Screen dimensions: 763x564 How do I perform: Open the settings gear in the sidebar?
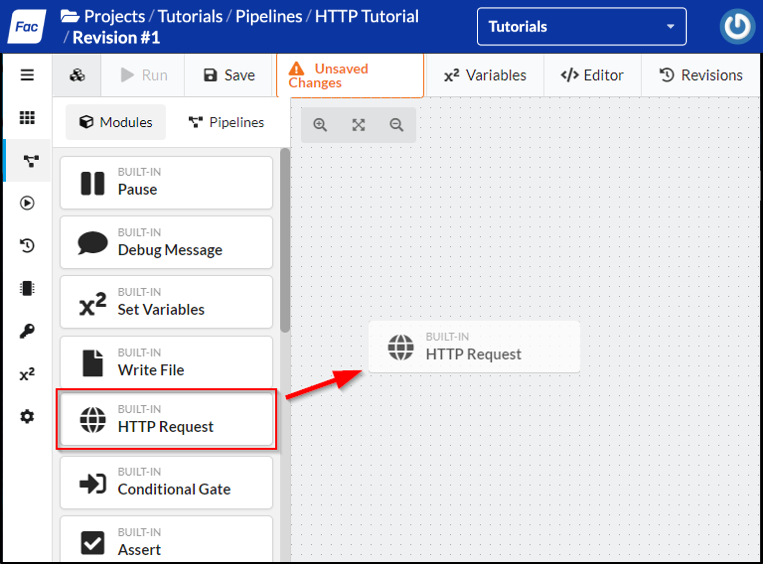[x=27, y=416]
